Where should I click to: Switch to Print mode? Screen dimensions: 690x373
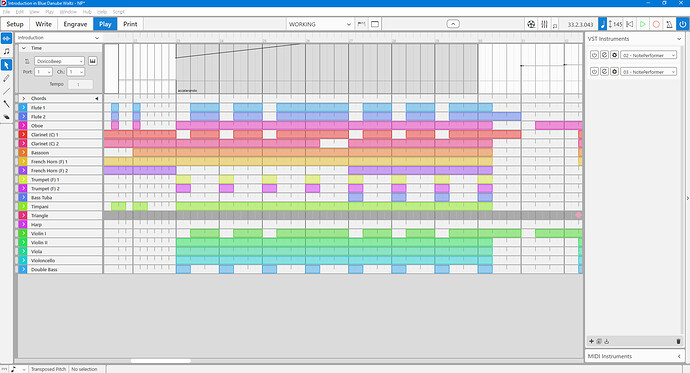(130, 24)
